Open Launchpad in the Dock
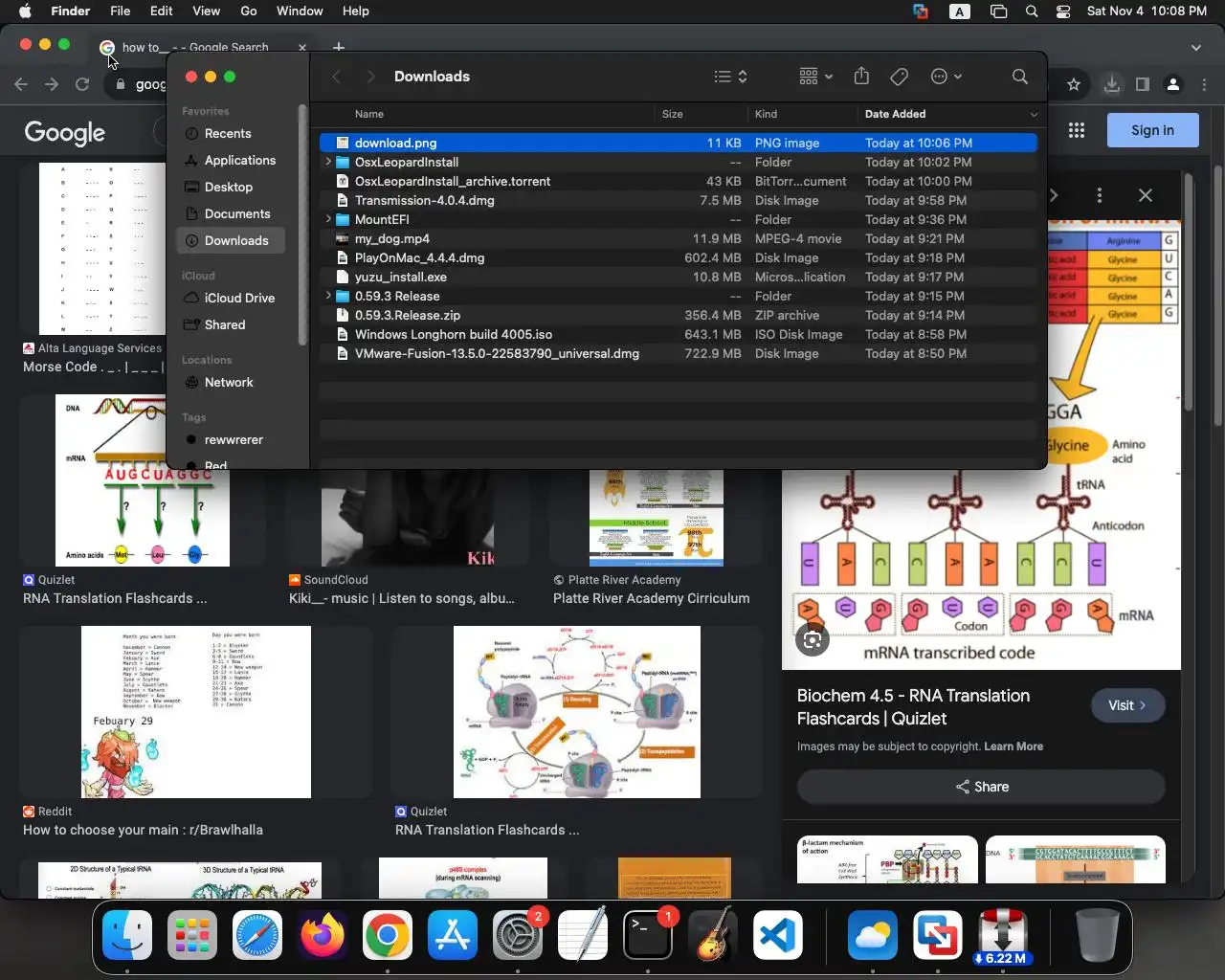 click(192, 935)
